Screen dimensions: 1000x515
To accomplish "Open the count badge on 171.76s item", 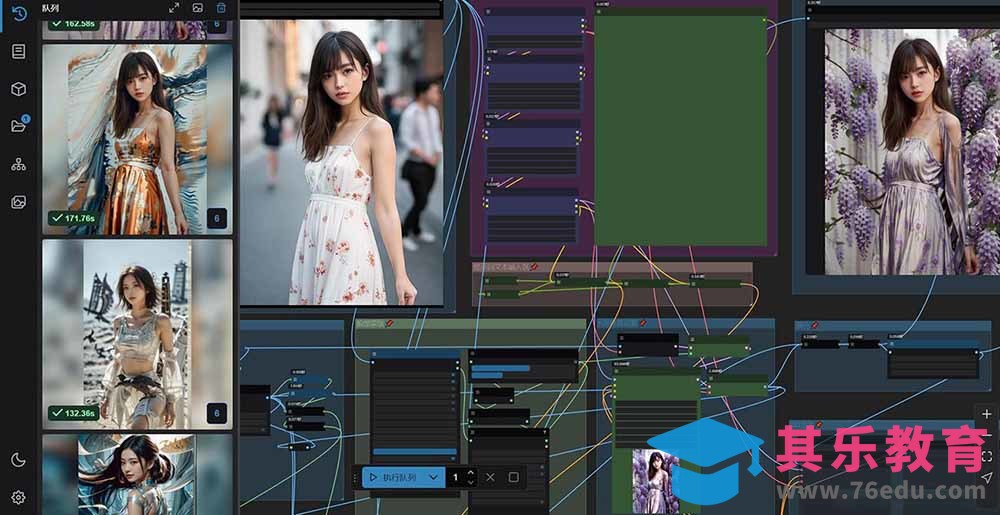I will (216, 219).
